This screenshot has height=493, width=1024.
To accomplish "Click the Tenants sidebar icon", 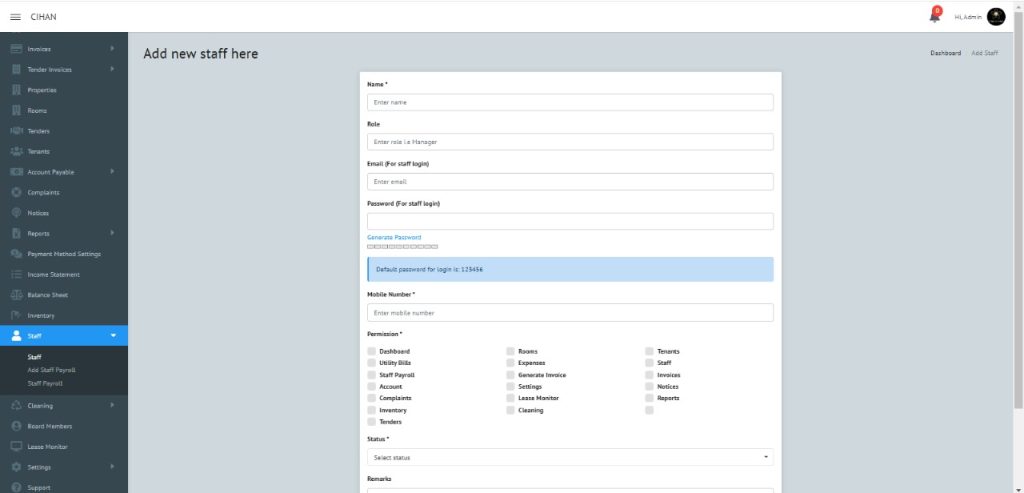I will point(16,151).
